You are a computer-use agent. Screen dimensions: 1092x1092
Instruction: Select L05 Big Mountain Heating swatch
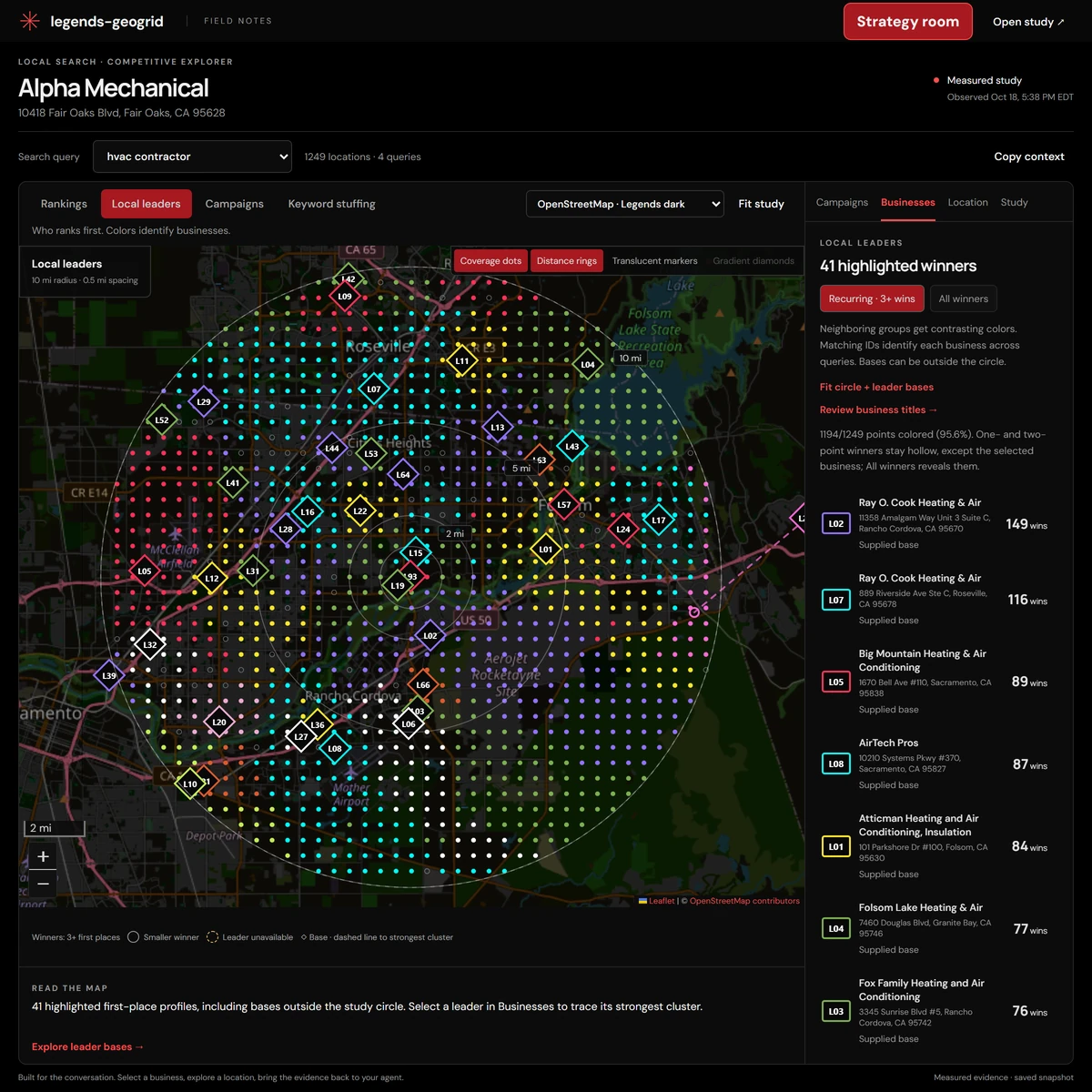(x=836, y=682)
